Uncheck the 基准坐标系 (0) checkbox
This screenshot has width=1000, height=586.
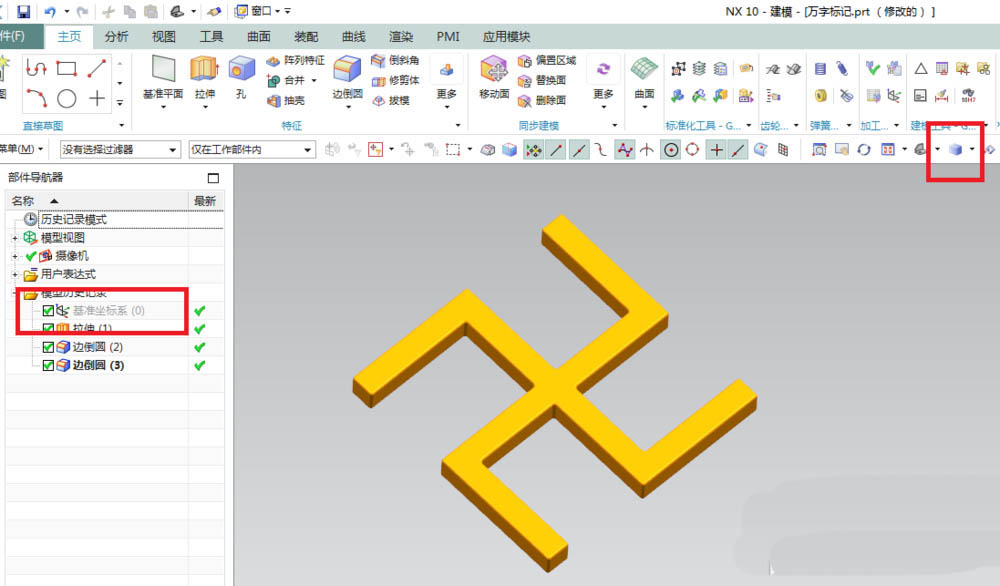(48, 311)
